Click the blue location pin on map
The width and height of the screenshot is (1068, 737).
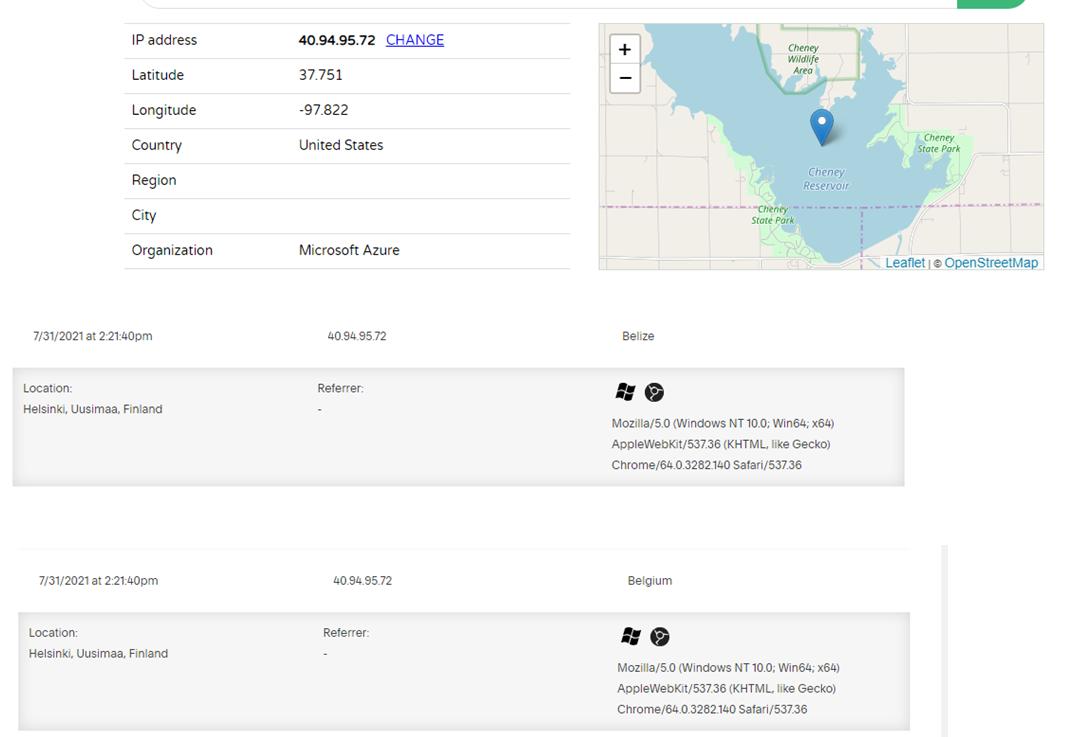tap(821, 127)
